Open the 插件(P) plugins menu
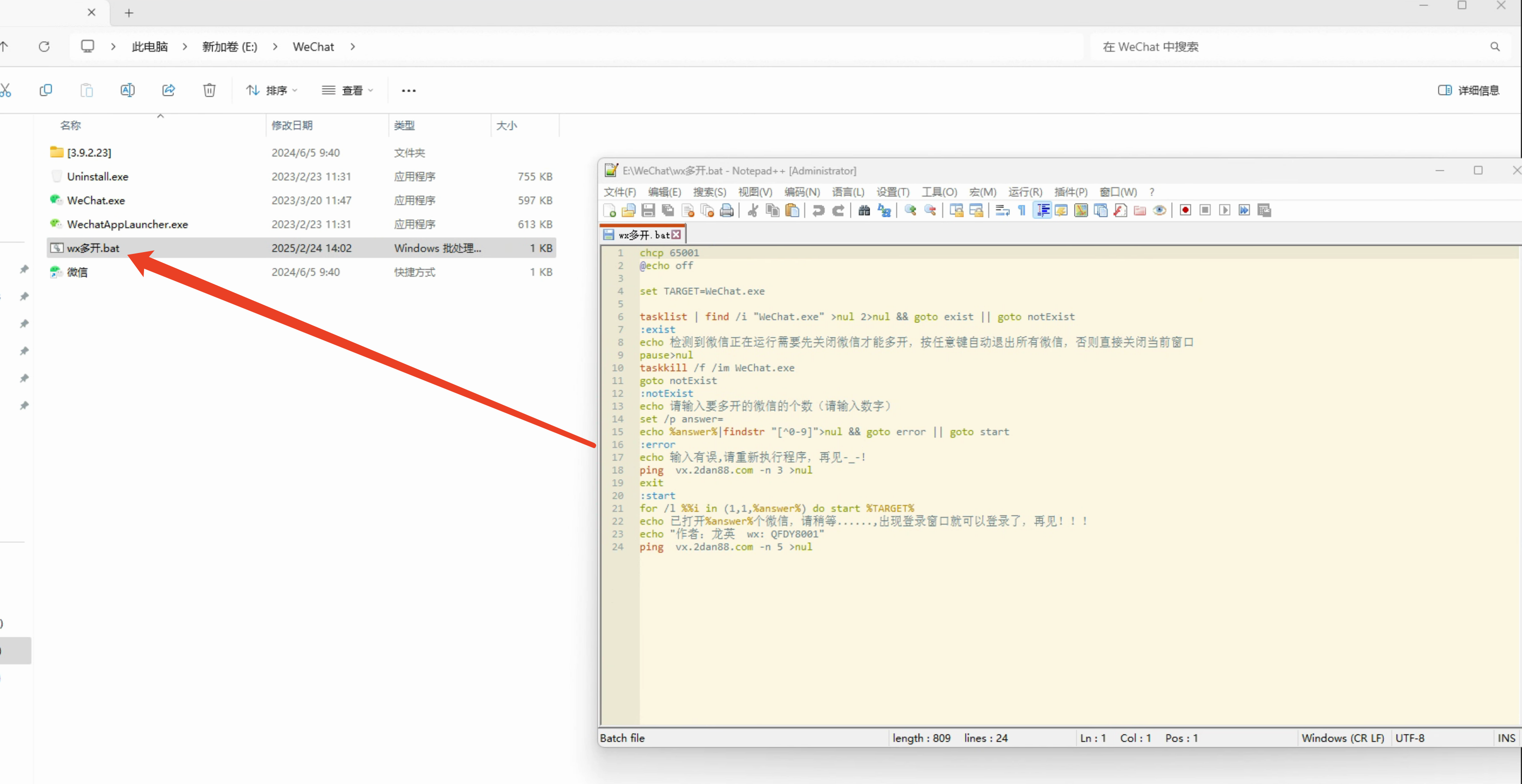 1070,192
